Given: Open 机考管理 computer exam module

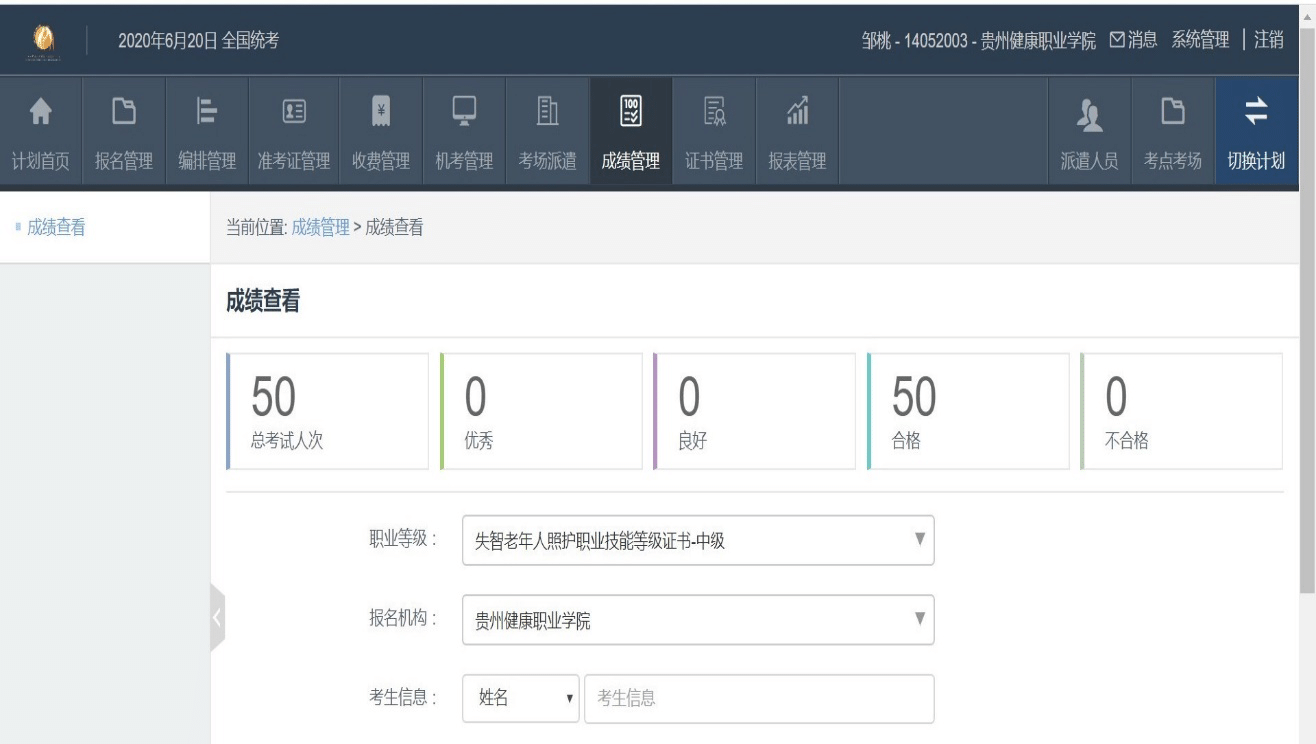Looking at the screenshot, I should point(464,133).
